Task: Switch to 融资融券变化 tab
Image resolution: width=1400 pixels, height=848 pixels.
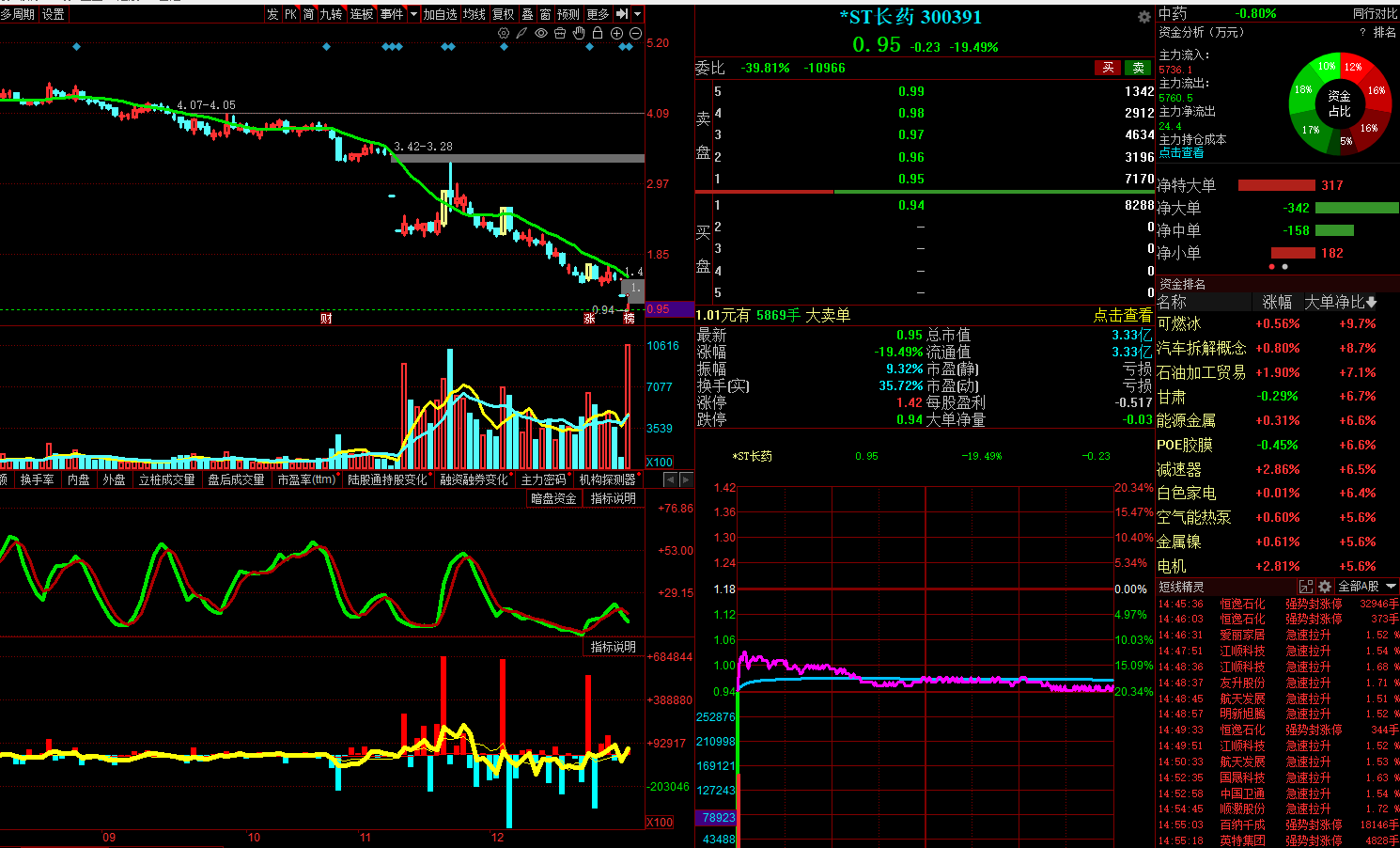Action: tap(474, 479)
